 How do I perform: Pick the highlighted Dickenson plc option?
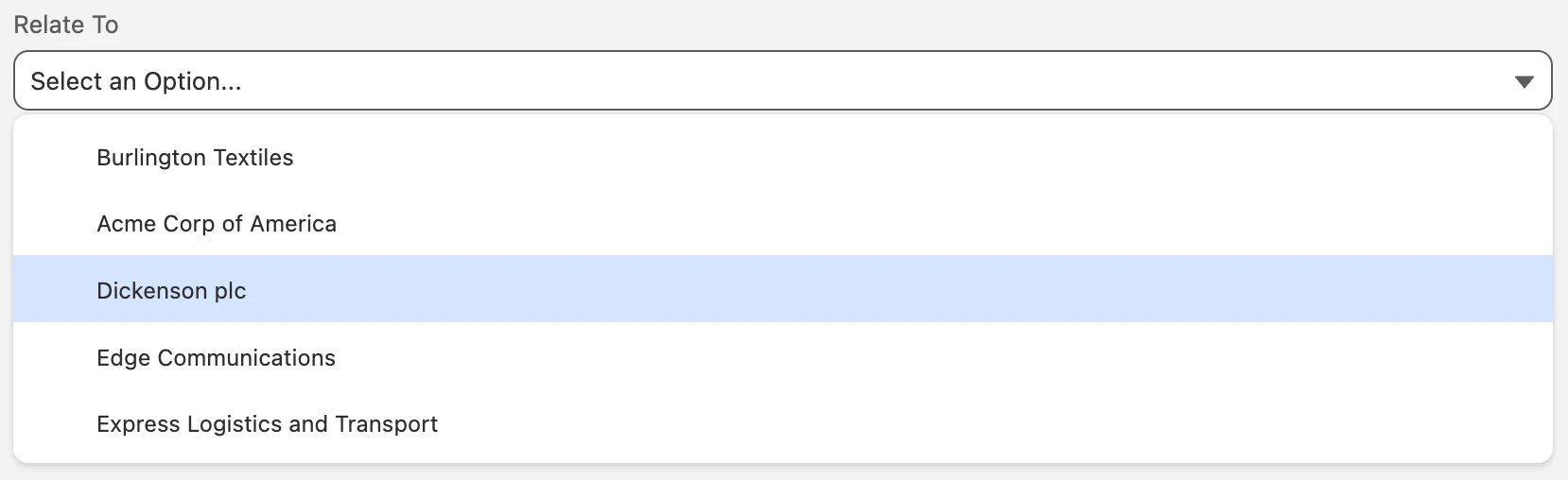(171, 291)
